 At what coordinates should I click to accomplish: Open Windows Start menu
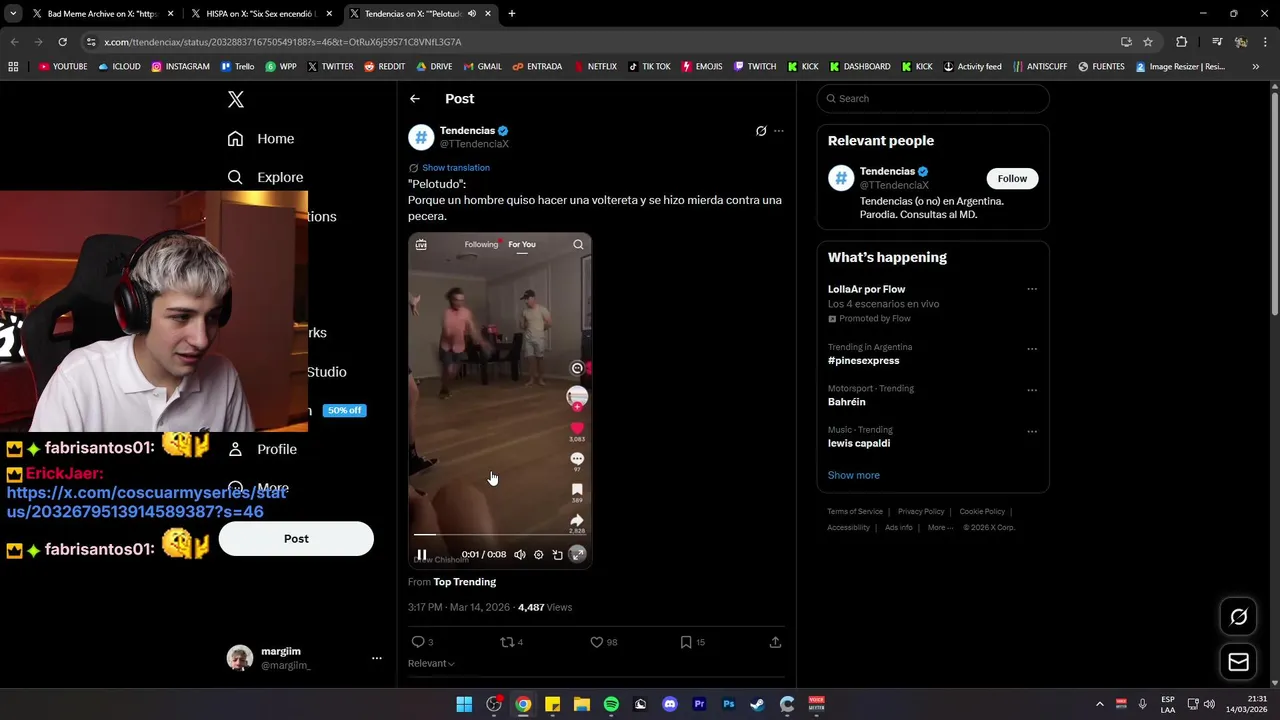pos(464,705)
